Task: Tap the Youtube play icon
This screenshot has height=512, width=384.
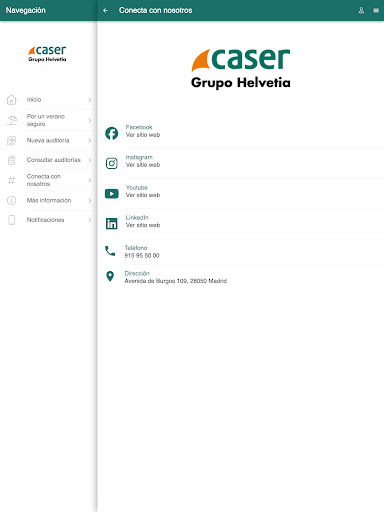Action: (x=112, y=194)
